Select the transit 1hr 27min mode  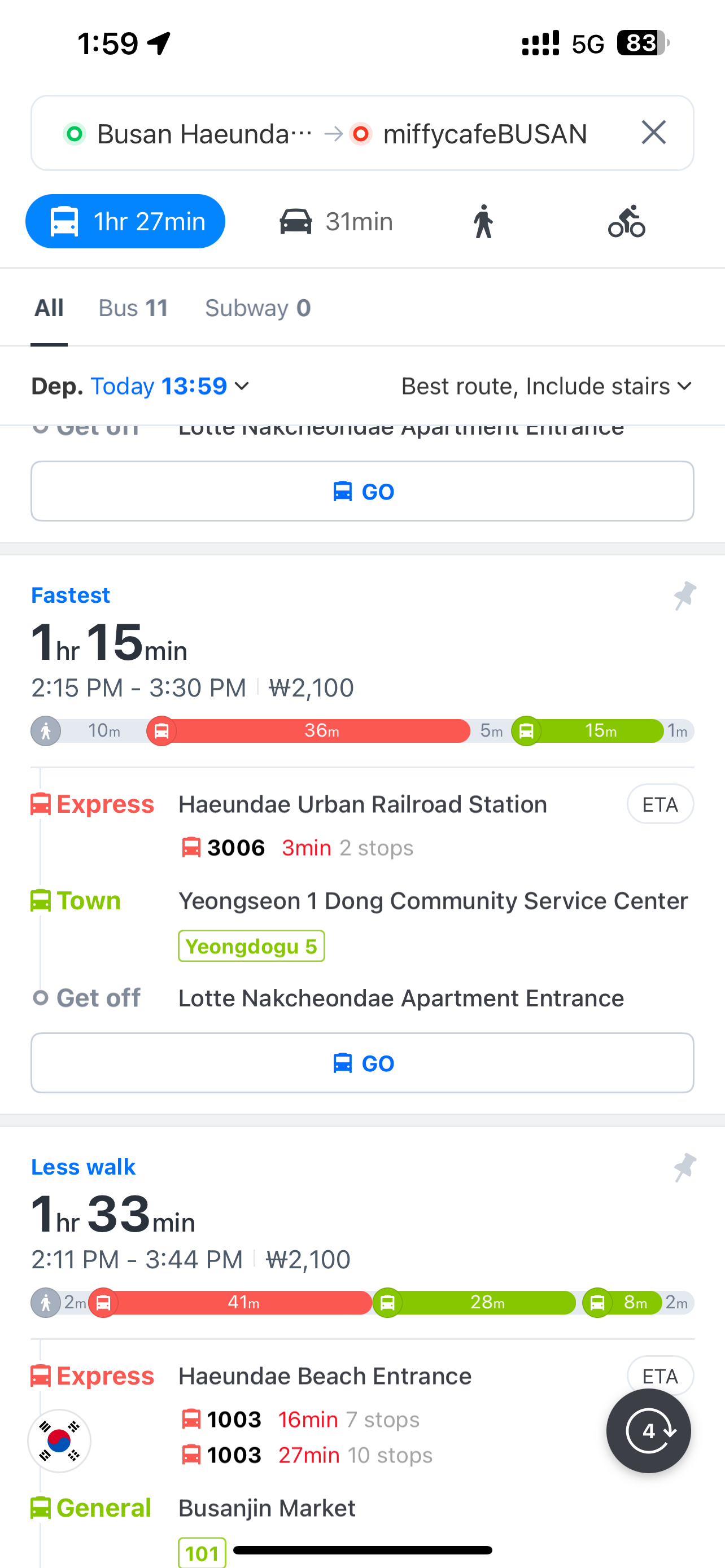point(125,222)
